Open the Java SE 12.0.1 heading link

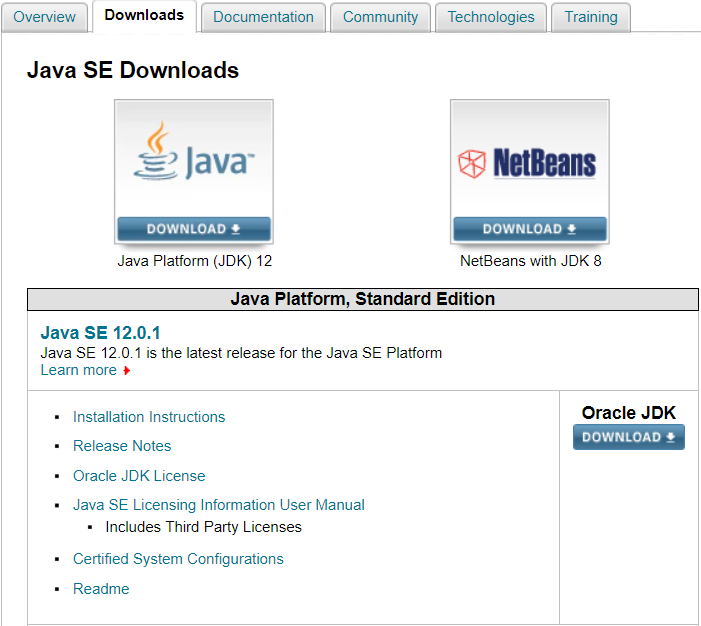pyautogui.click(x=100, y=333)
